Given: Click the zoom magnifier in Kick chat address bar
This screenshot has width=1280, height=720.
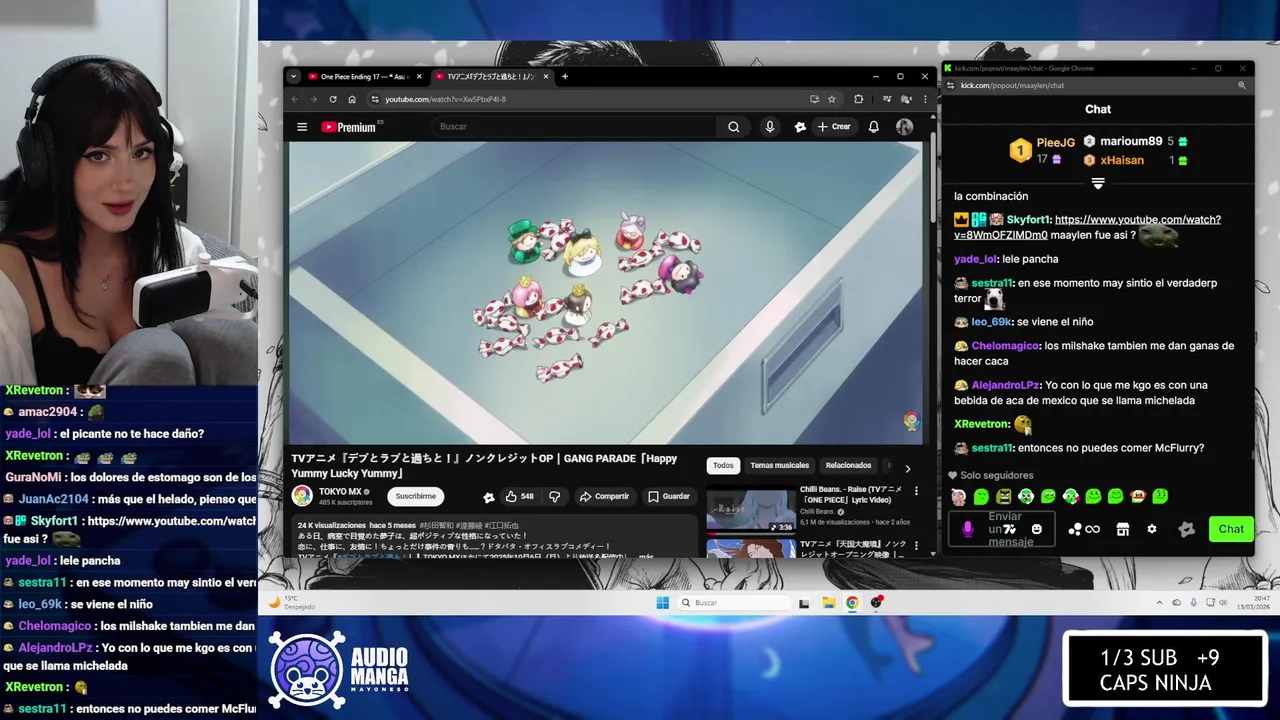Looking at the screenshot, I should click(1242, 85).
